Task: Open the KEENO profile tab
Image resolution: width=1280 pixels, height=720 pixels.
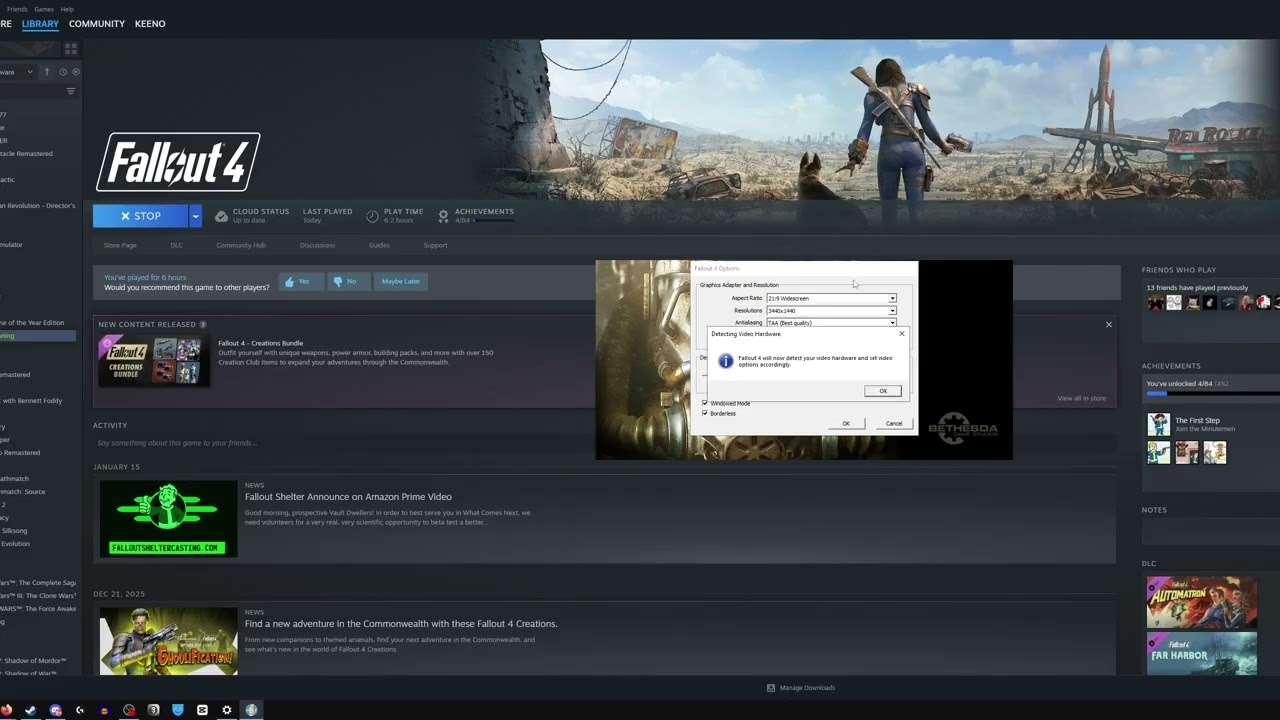Action: click(x=150, y=23)
